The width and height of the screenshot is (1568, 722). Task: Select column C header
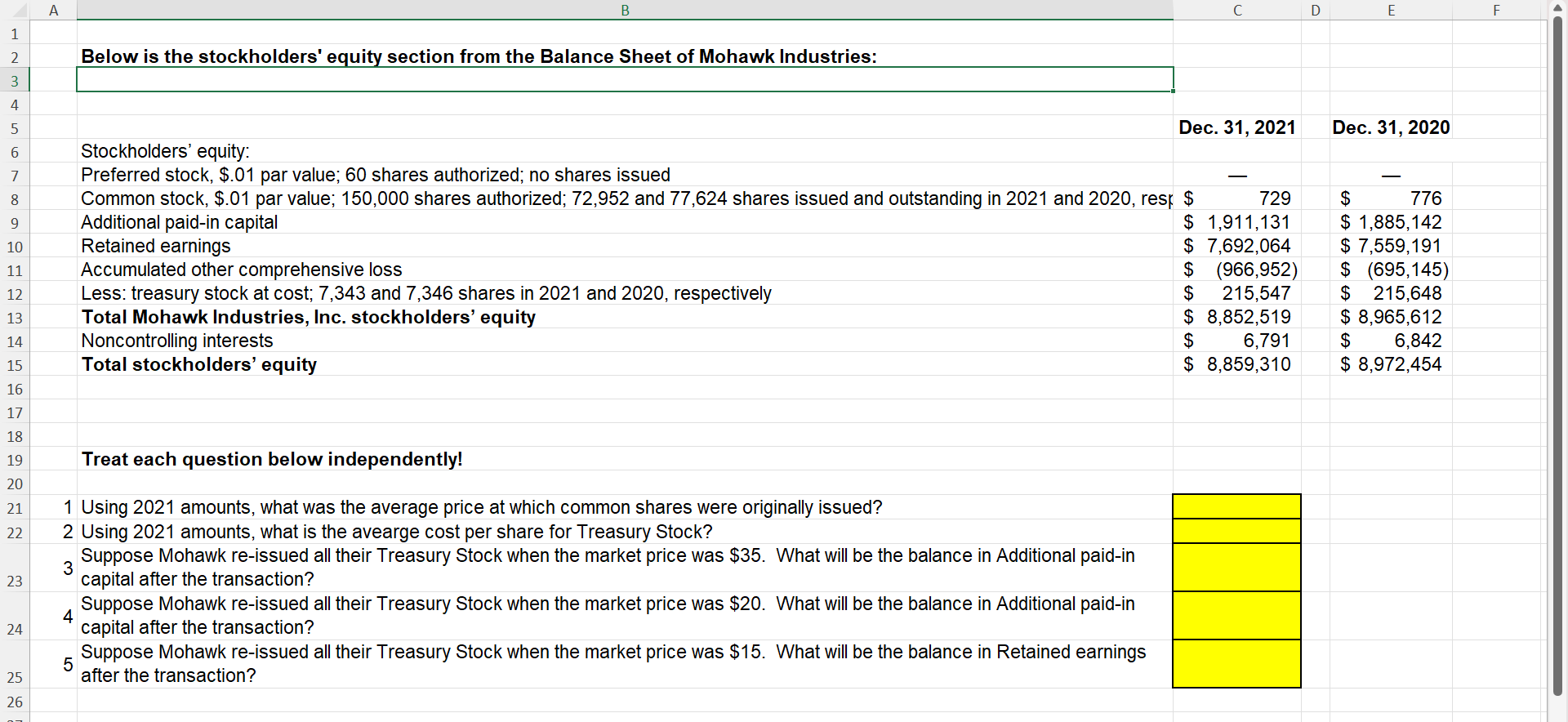[x=1237, y=10]
